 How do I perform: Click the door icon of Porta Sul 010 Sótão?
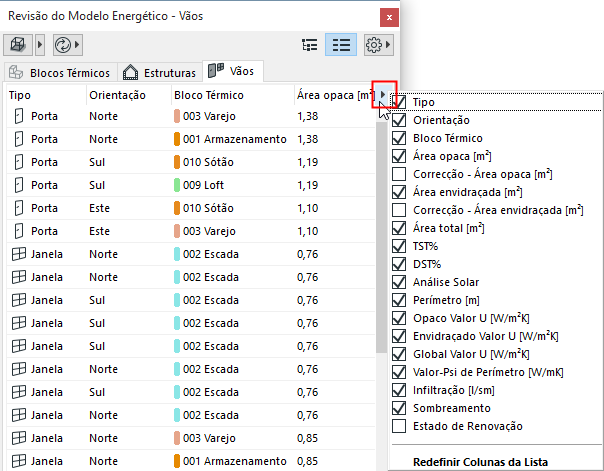[x=19, y=162]
